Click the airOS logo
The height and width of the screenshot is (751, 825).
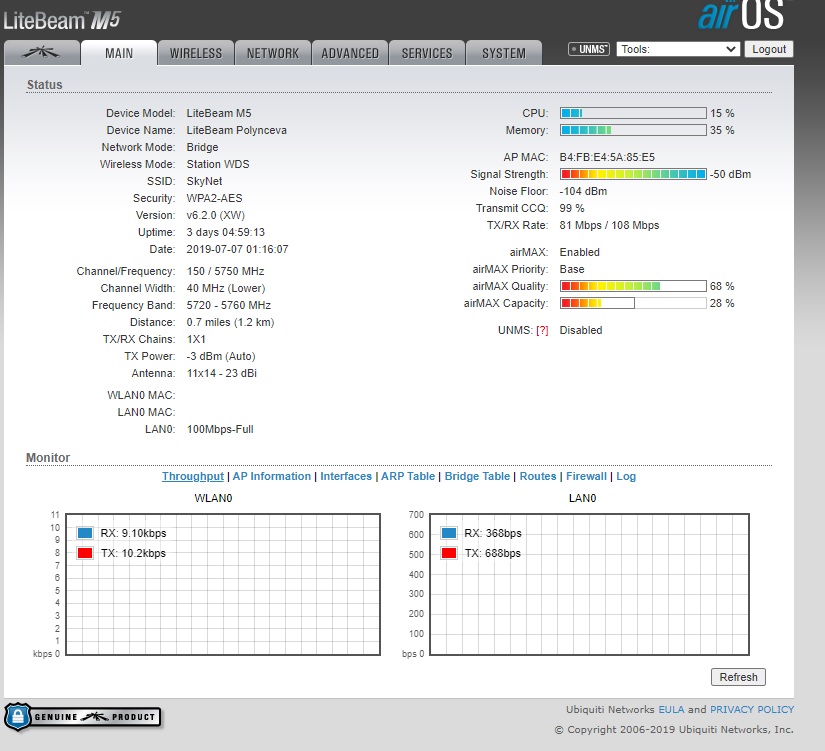[742, 15]
